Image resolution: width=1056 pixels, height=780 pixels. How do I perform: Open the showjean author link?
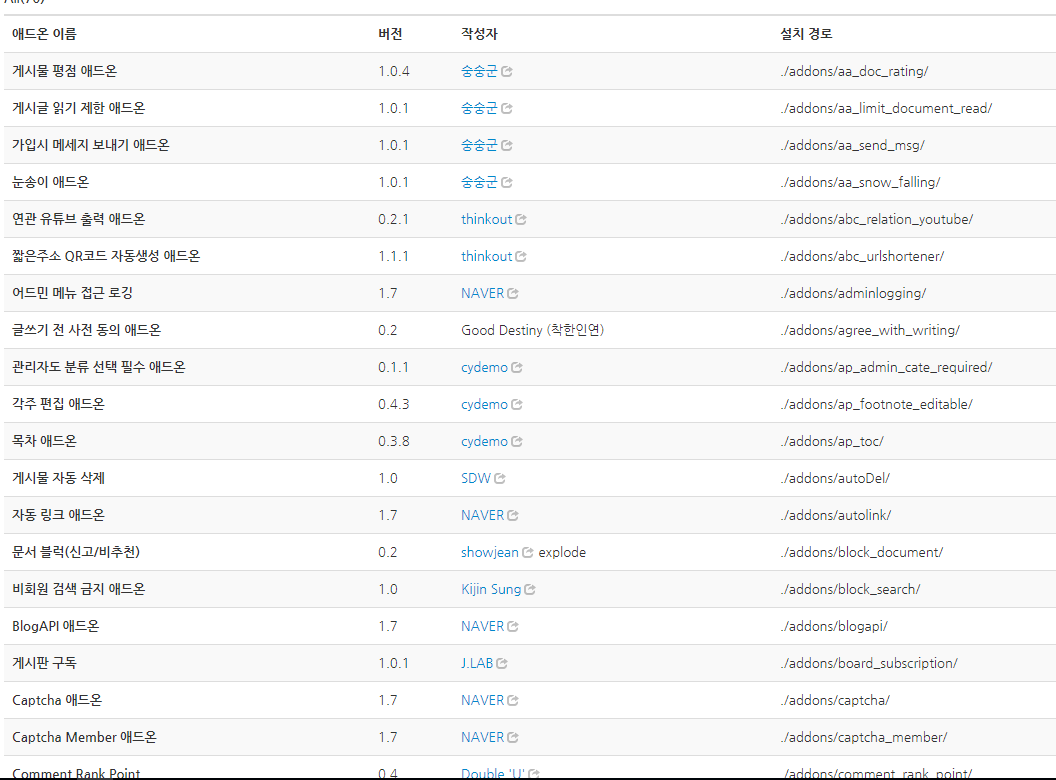pos(489,552)
